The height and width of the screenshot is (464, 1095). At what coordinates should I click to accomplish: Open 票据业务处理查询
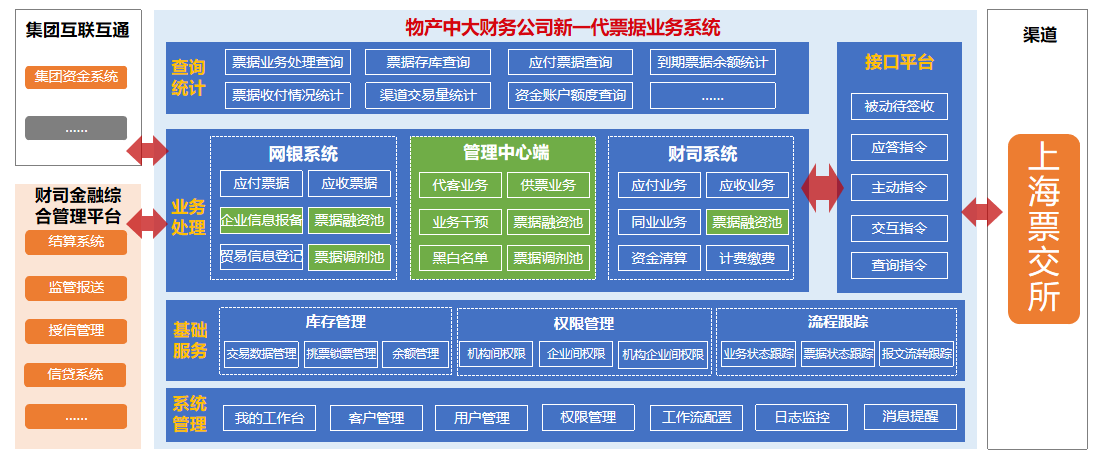[288, 62]
